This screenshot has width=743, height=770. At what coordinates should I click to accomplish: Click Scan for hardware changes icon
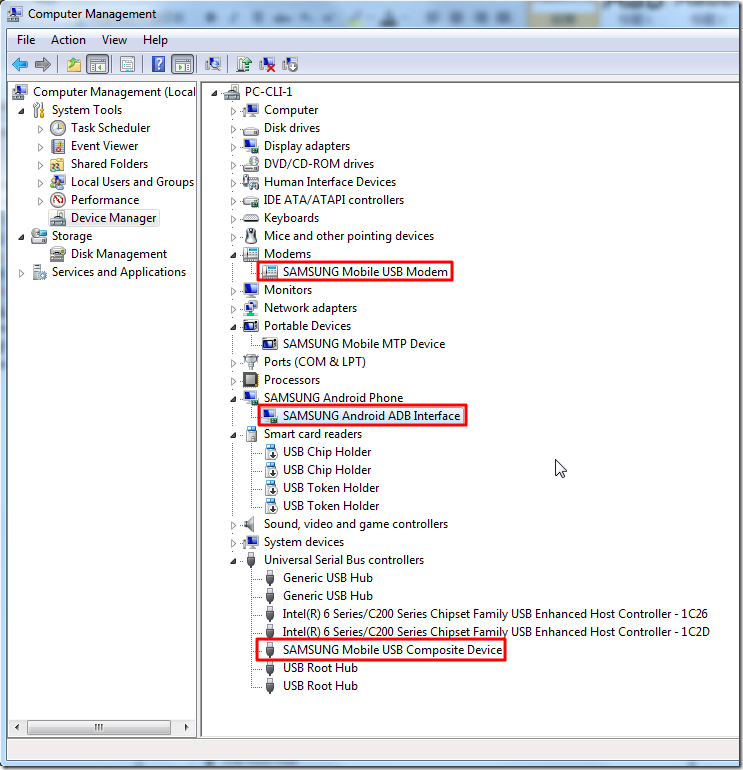point(213,64)
